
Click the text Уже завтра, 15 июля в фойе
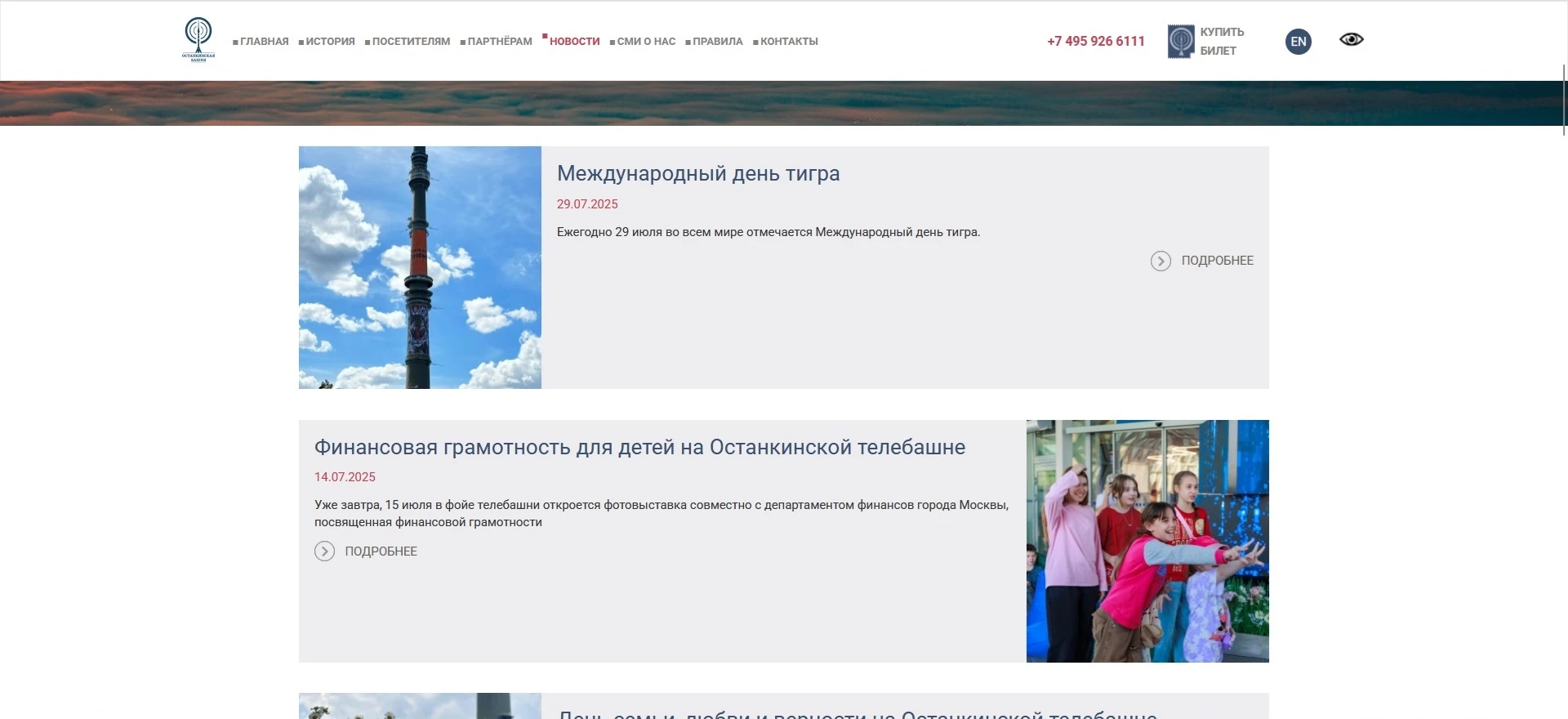pos(661,514)
